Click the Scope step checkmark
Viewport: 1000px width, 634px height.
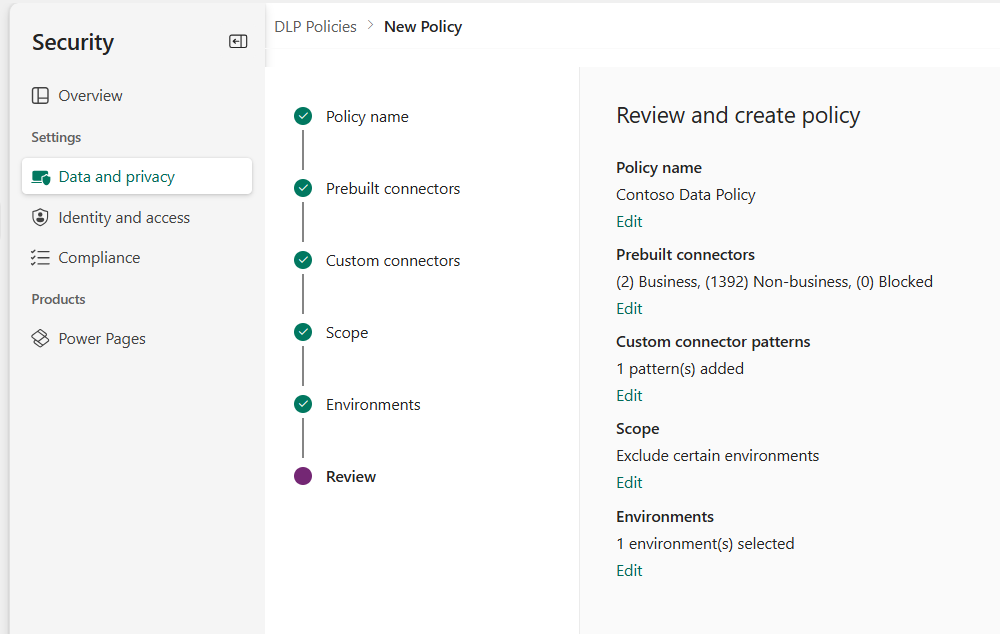(303, 332)
